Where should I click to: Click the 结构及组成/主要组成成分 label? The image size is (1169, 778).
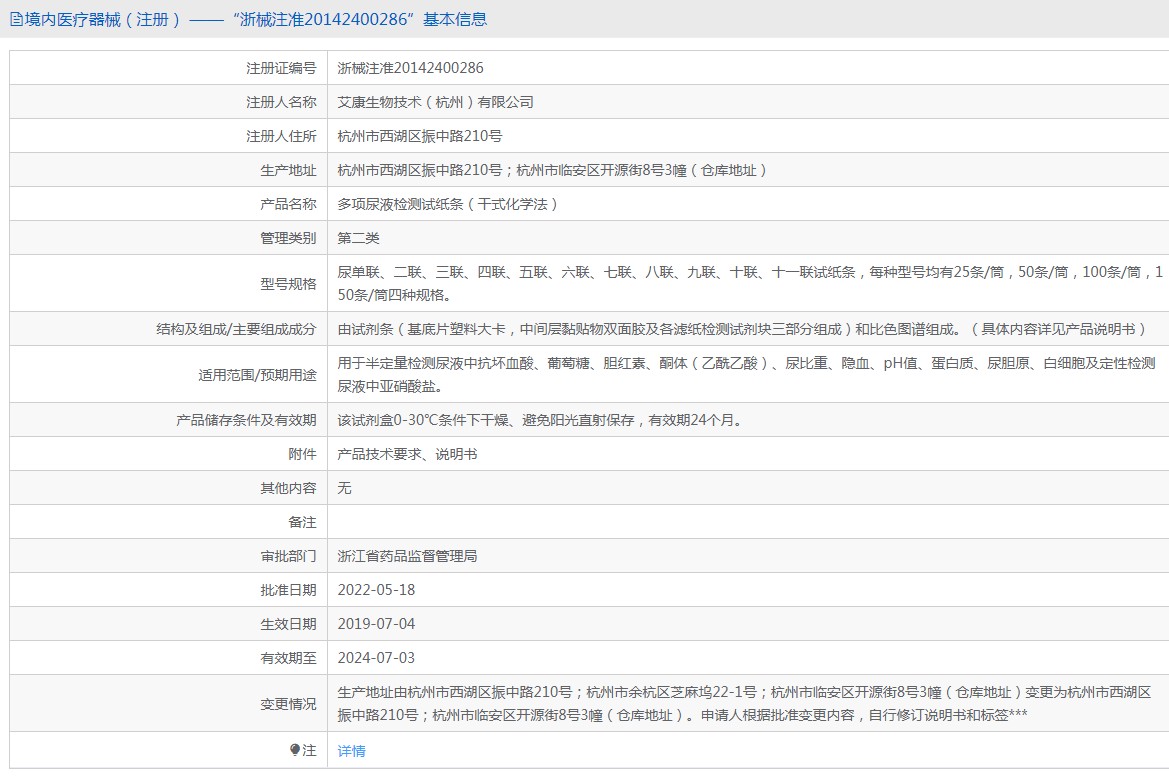236,329
